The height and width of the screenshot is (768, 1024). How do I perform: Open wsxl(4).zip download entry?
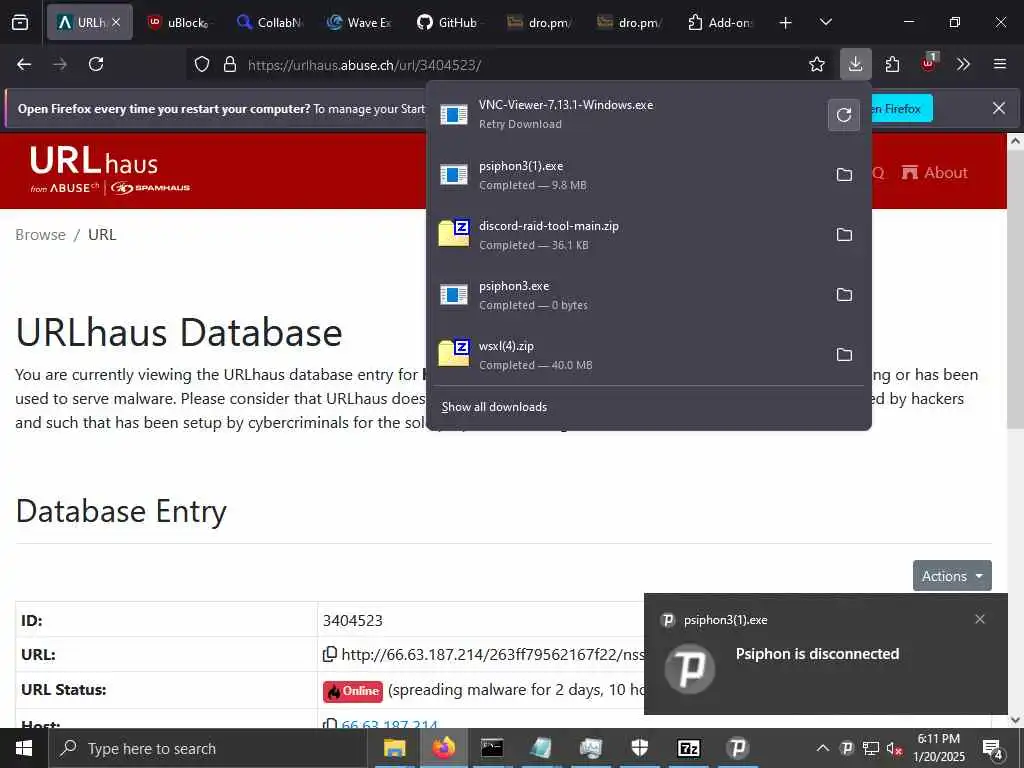627,355
